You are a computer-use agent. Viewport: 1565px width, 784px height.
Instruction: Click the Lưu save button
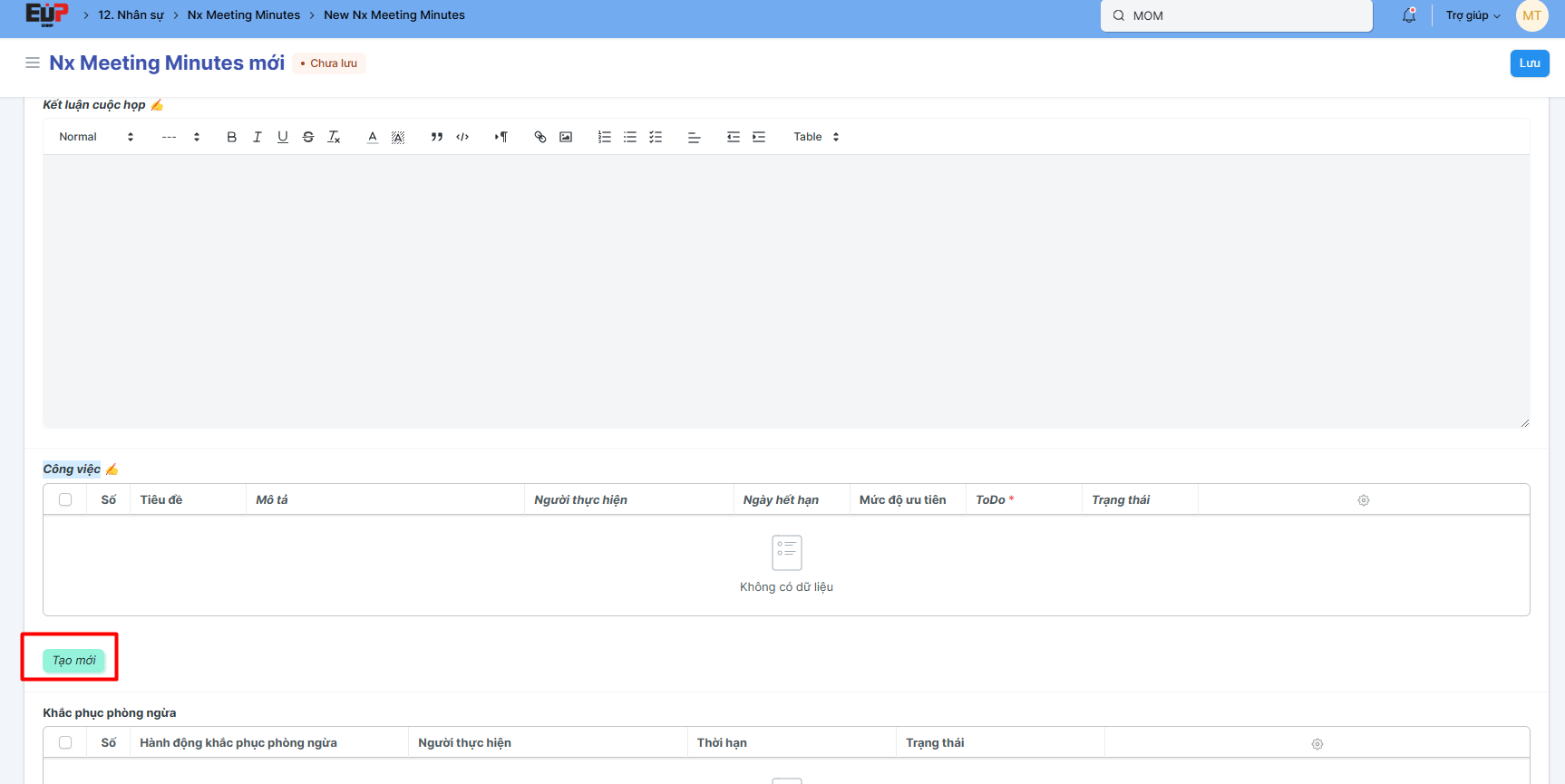(1530, 63)
